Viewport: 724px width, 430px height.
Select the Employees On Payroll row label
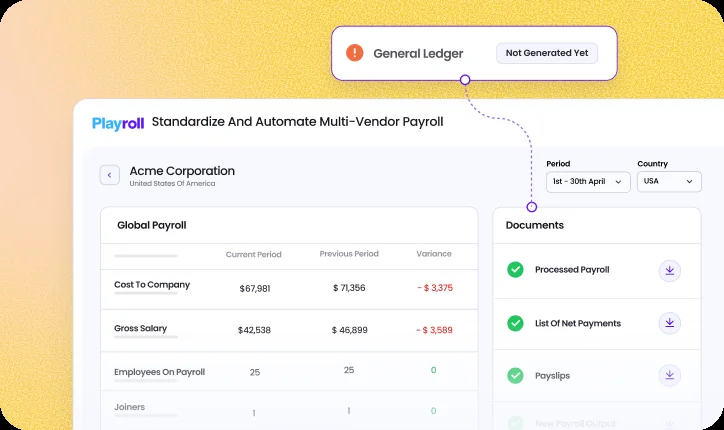pos(159,372)
